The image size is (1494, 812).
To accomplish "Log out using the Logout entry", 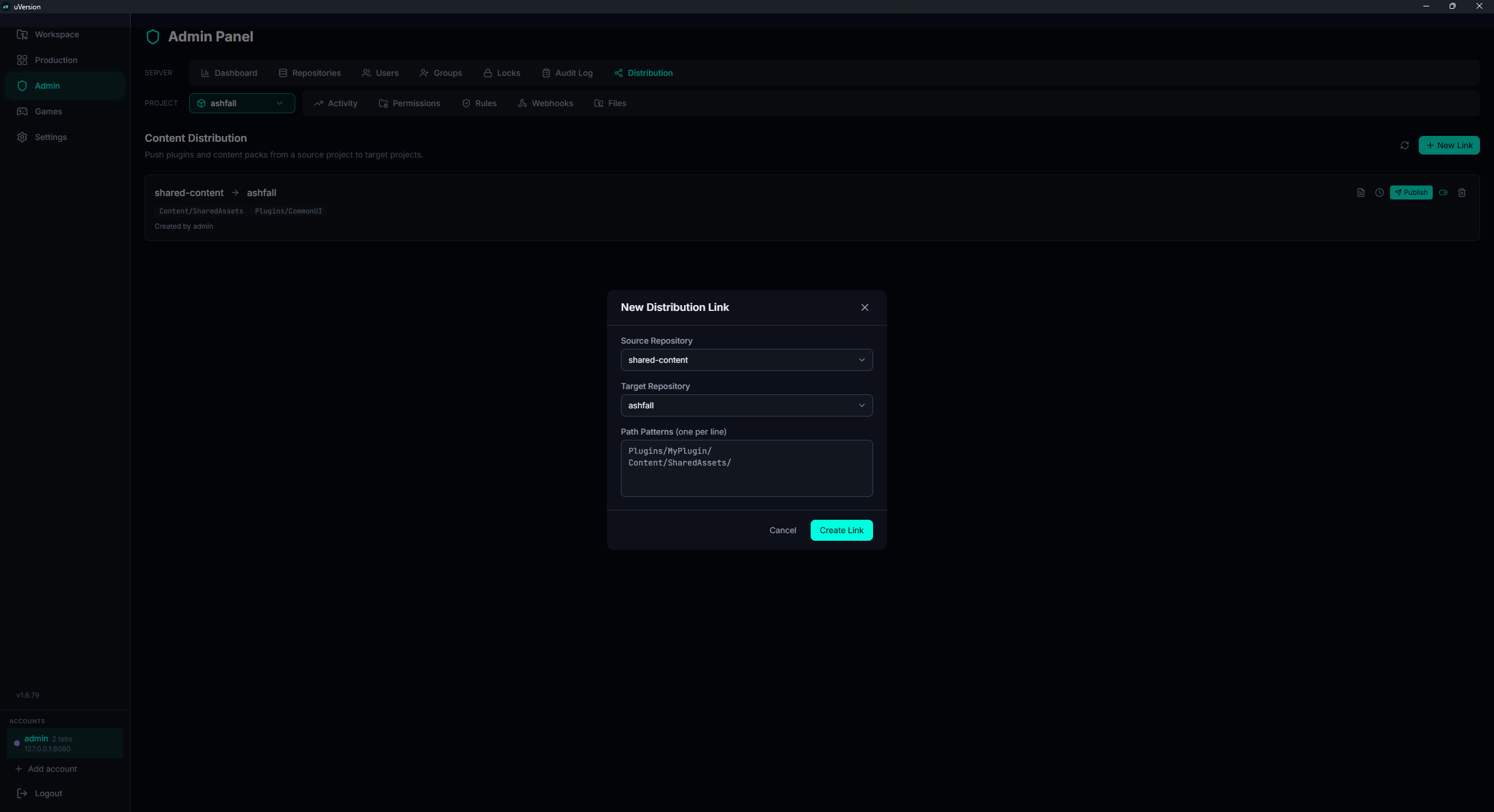I will pos(40,793).
